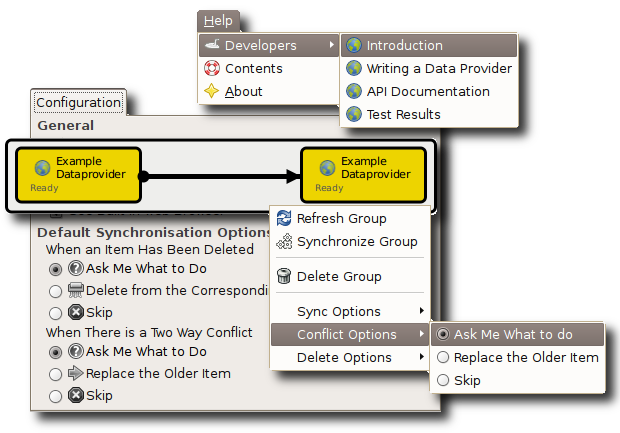Open the Delete Options submenu
Screen dimensions: 620x433
350,357
